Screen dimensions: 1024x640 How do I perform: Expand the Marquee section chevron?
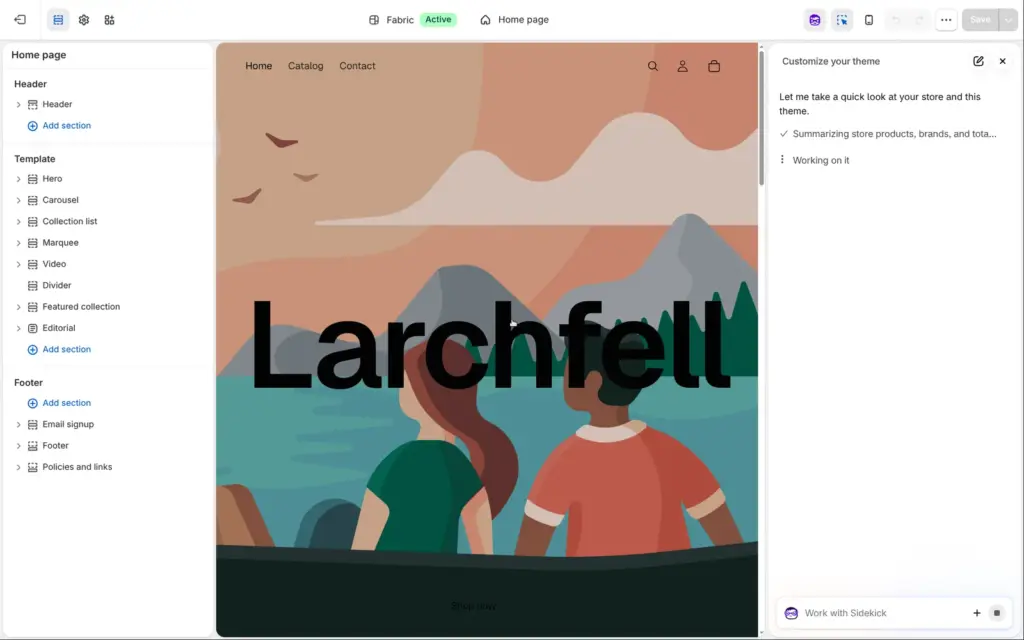coord(18,243)
